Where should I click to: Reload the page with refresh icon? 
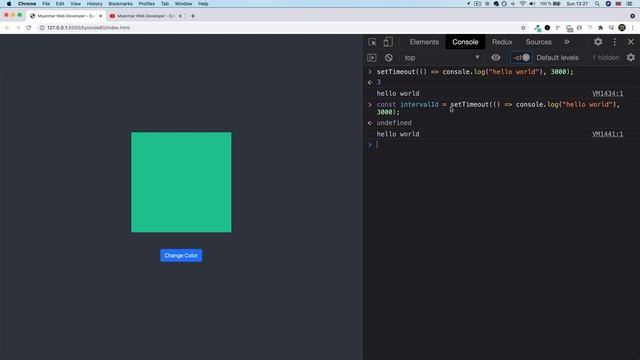pyautogui.click(x=29, y=28)
